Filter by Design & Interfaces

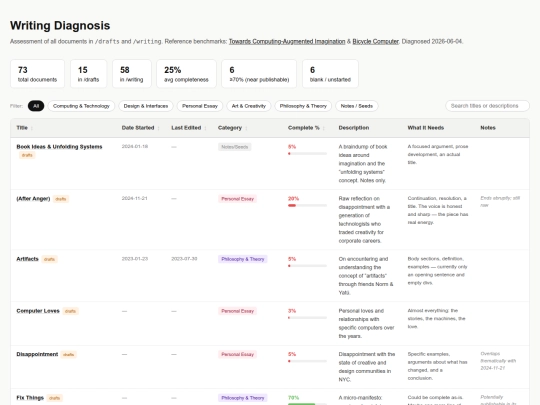pos(146,106)
